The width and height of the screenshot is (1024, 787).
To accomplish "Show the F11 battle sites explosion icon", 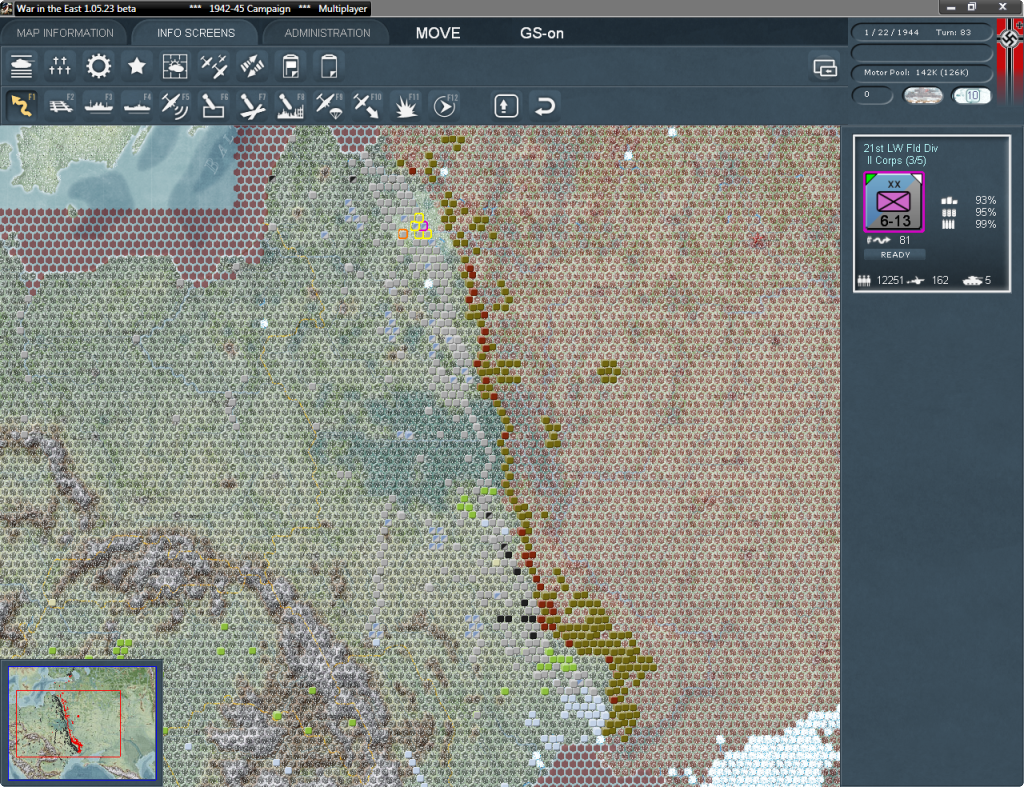I will (406, 106).
